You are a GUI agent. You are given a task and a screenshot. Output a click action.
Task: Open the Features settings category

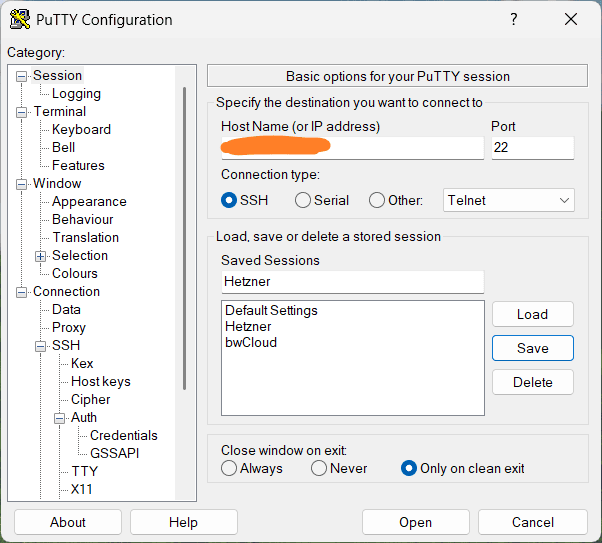(78, 166)
